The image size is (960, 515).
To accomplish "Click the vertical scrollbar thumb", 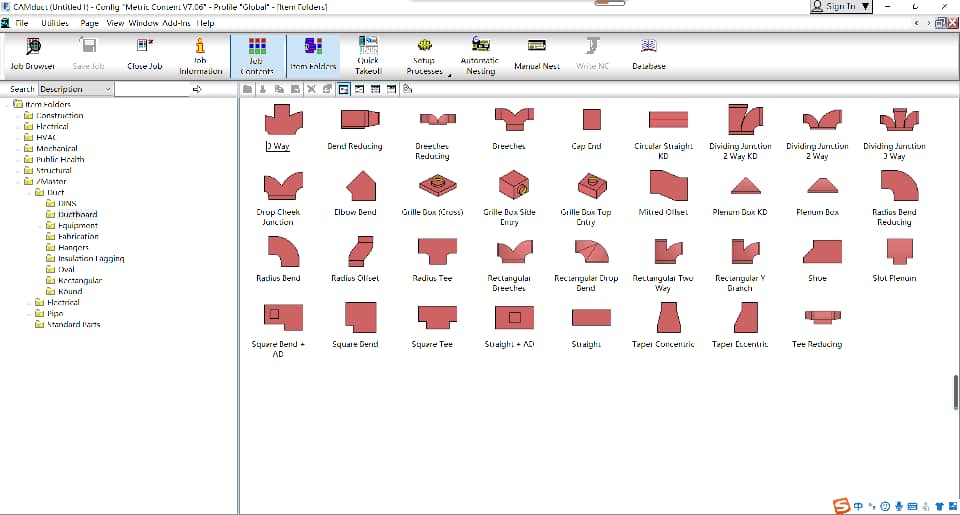I will point(955,392).
